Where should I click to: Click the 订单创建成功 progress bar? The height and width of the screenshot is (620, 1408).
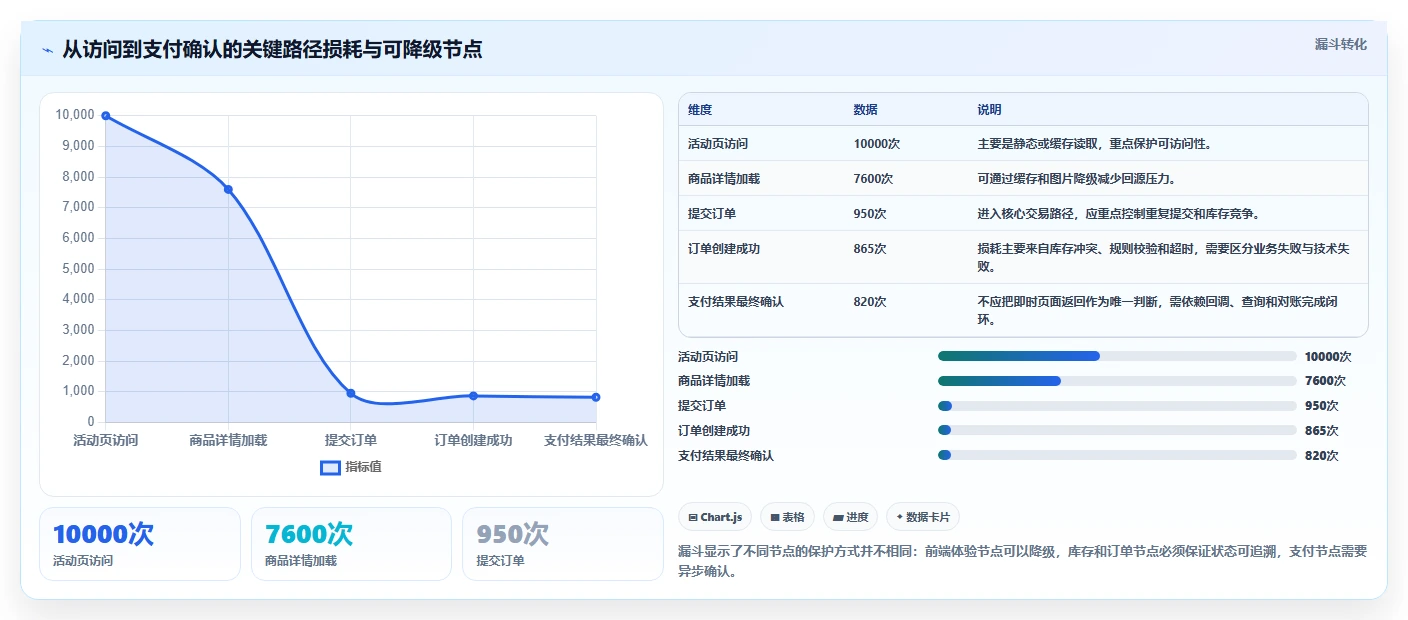click(x=1117, y=431)
